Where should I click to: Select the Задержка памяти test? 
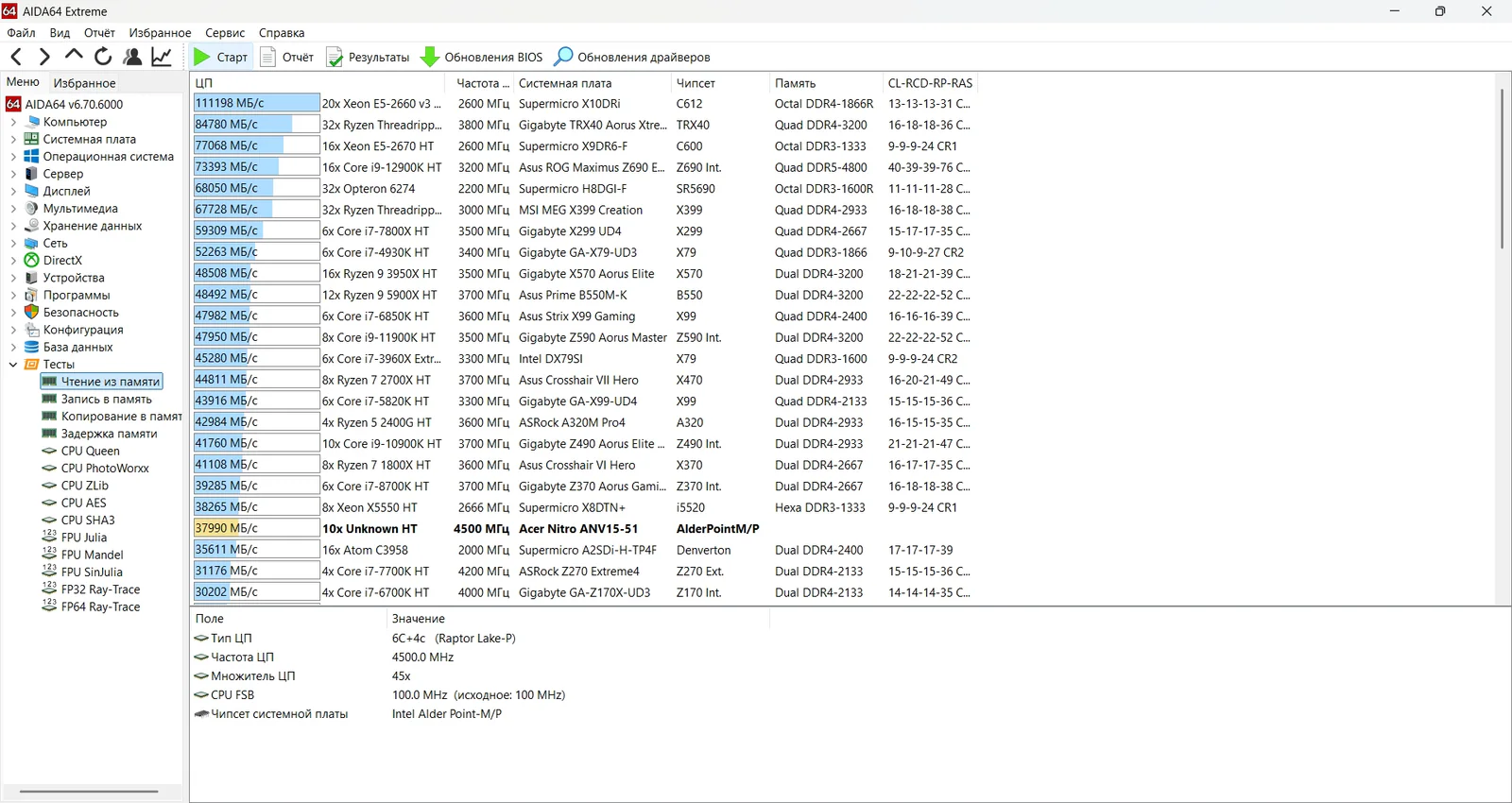tap(109, 434)
